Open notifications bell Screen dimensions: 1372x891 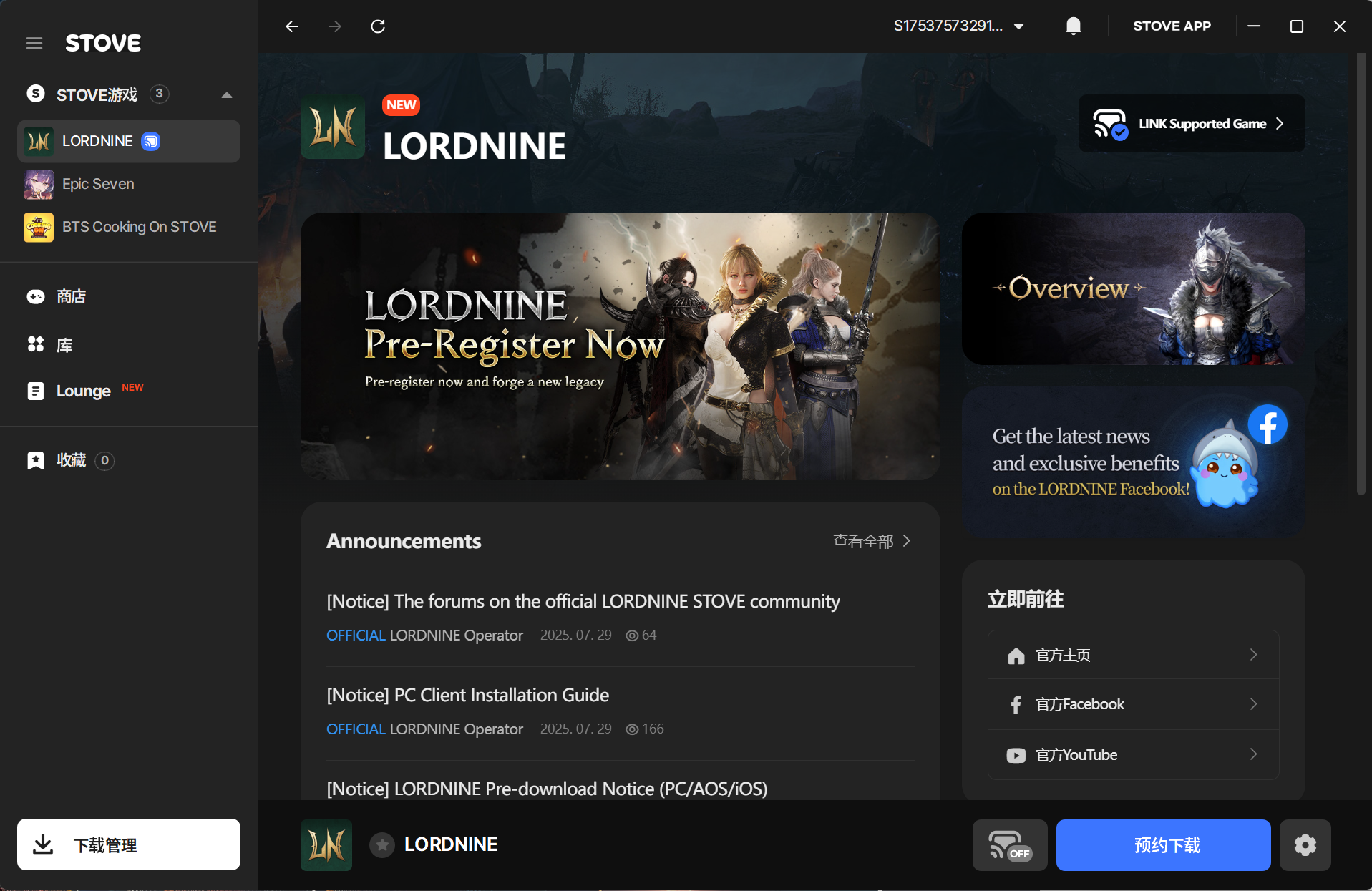click(x=1073, y=26)
